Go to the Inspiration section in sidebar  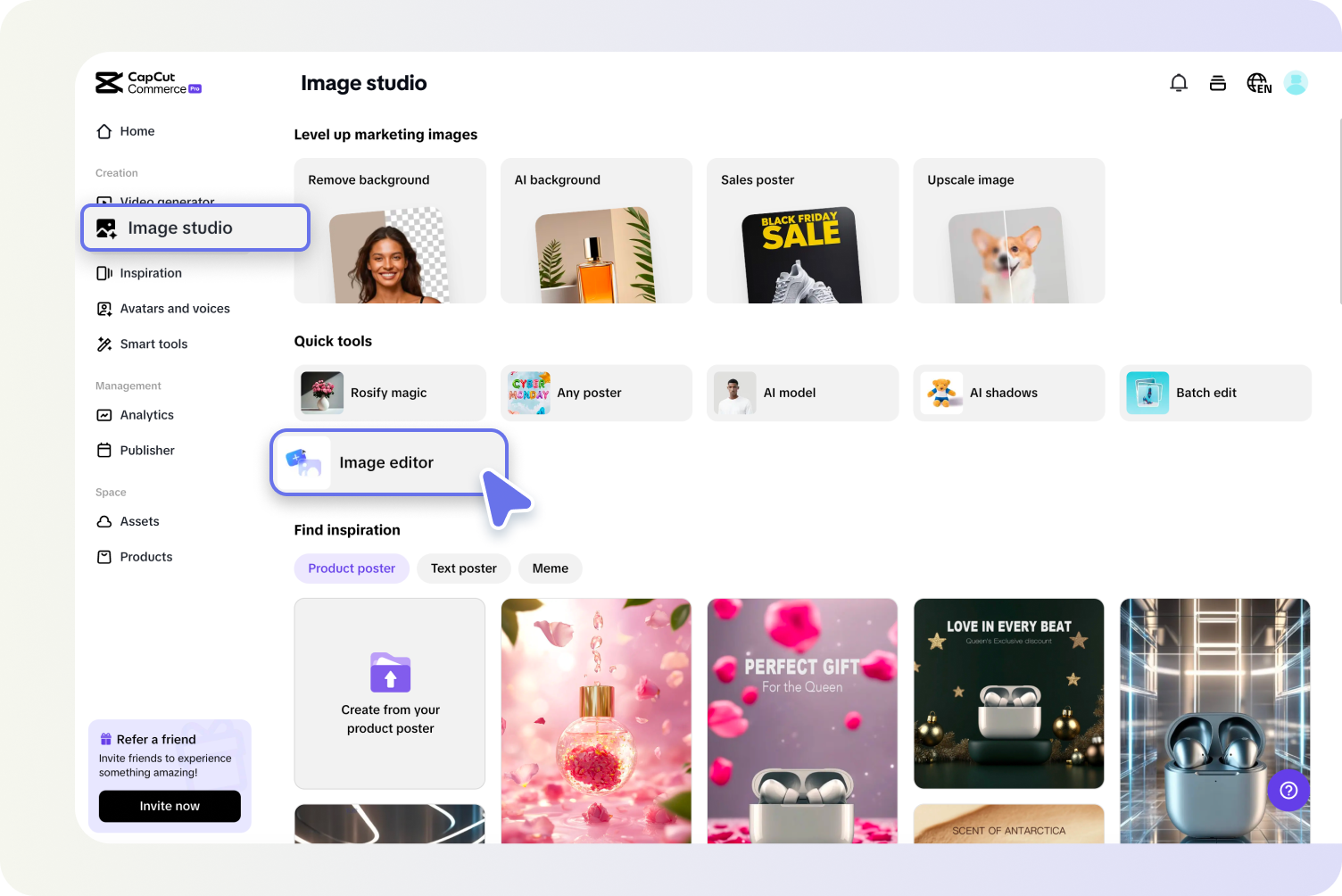click(x=150, y=272)
